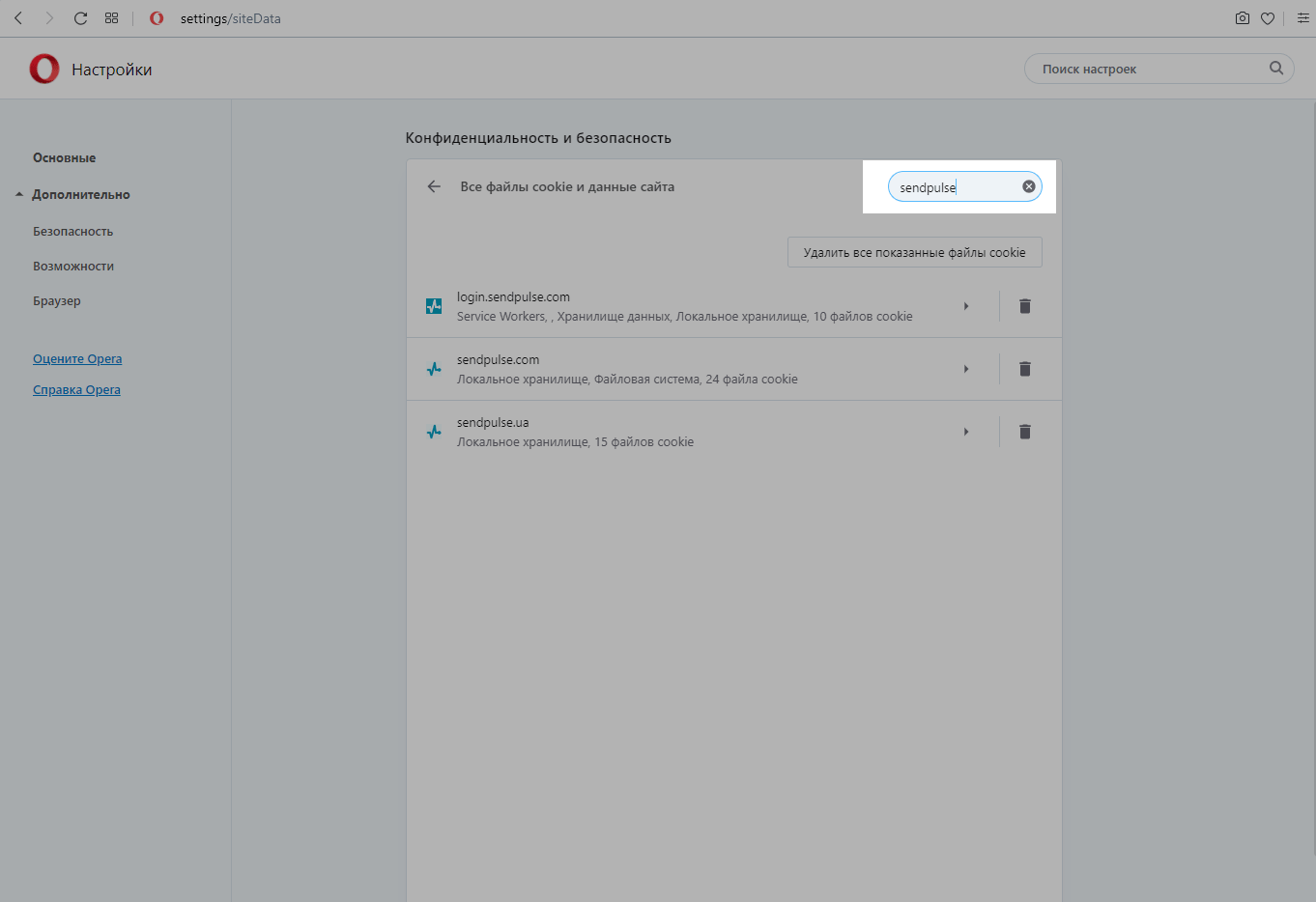Remove sendpulse.ua data via trash icon
Viewport: 1316px width, 902px height.
click(1025, 432)
